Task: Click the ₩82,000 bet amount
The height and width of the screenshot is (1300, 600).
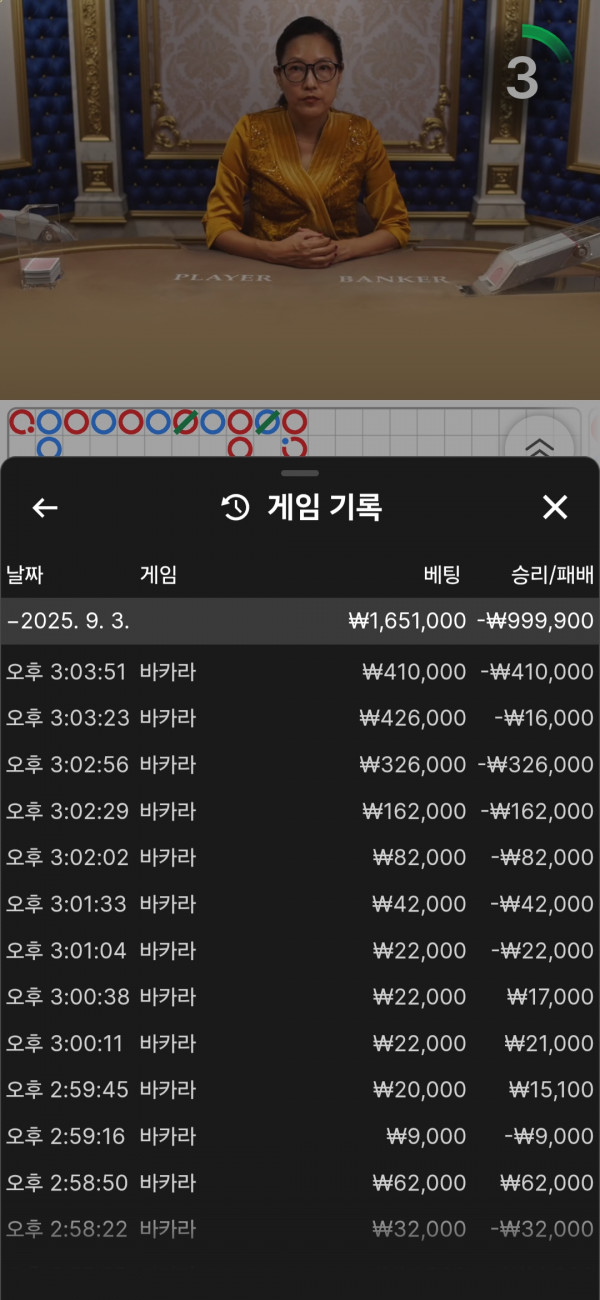Action: 419,858
